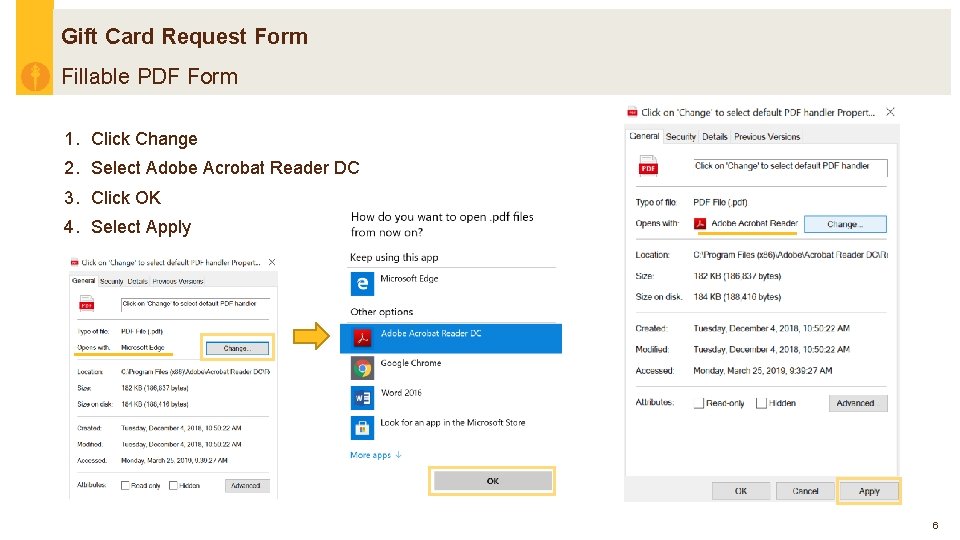Toggle Read-only checkbox in right dialog
This screenshot has height=540, width=960.
coord(699,403)
